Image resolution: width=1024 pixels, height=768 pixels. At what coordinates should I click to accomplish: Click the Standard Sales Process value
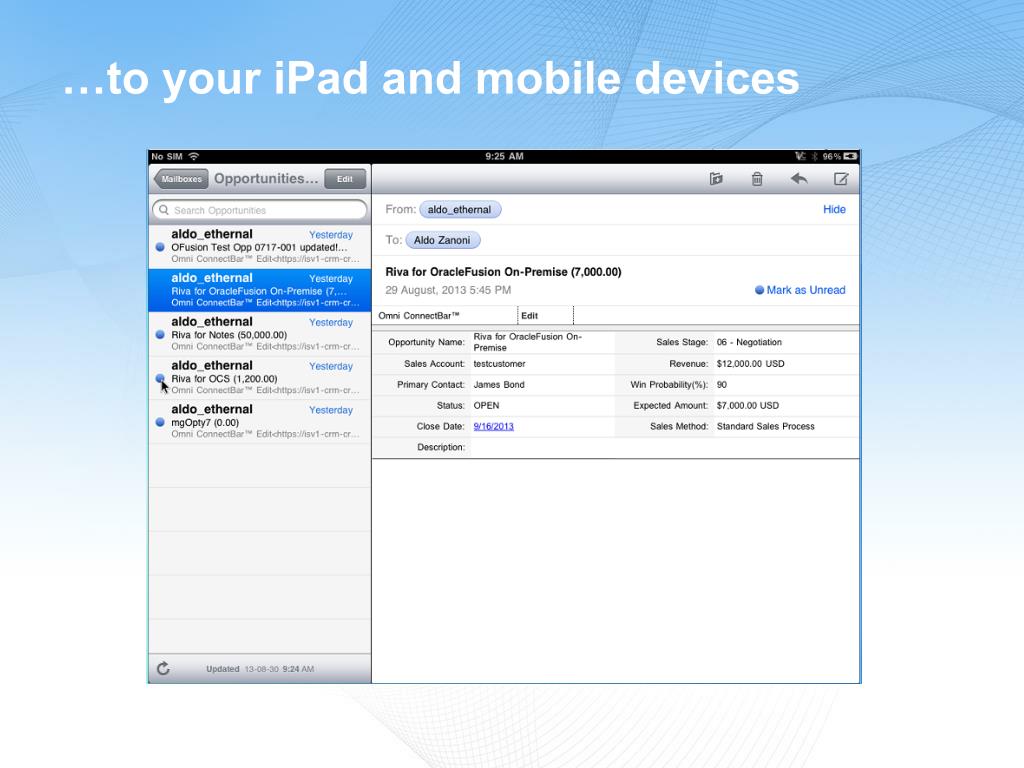765,426
